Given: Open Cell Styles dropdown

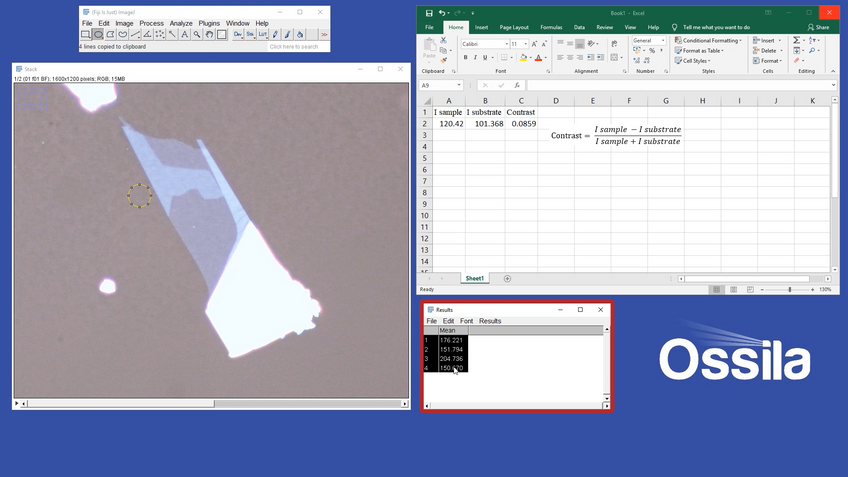Looking at the screenshot, I should (x=693, y=61).
